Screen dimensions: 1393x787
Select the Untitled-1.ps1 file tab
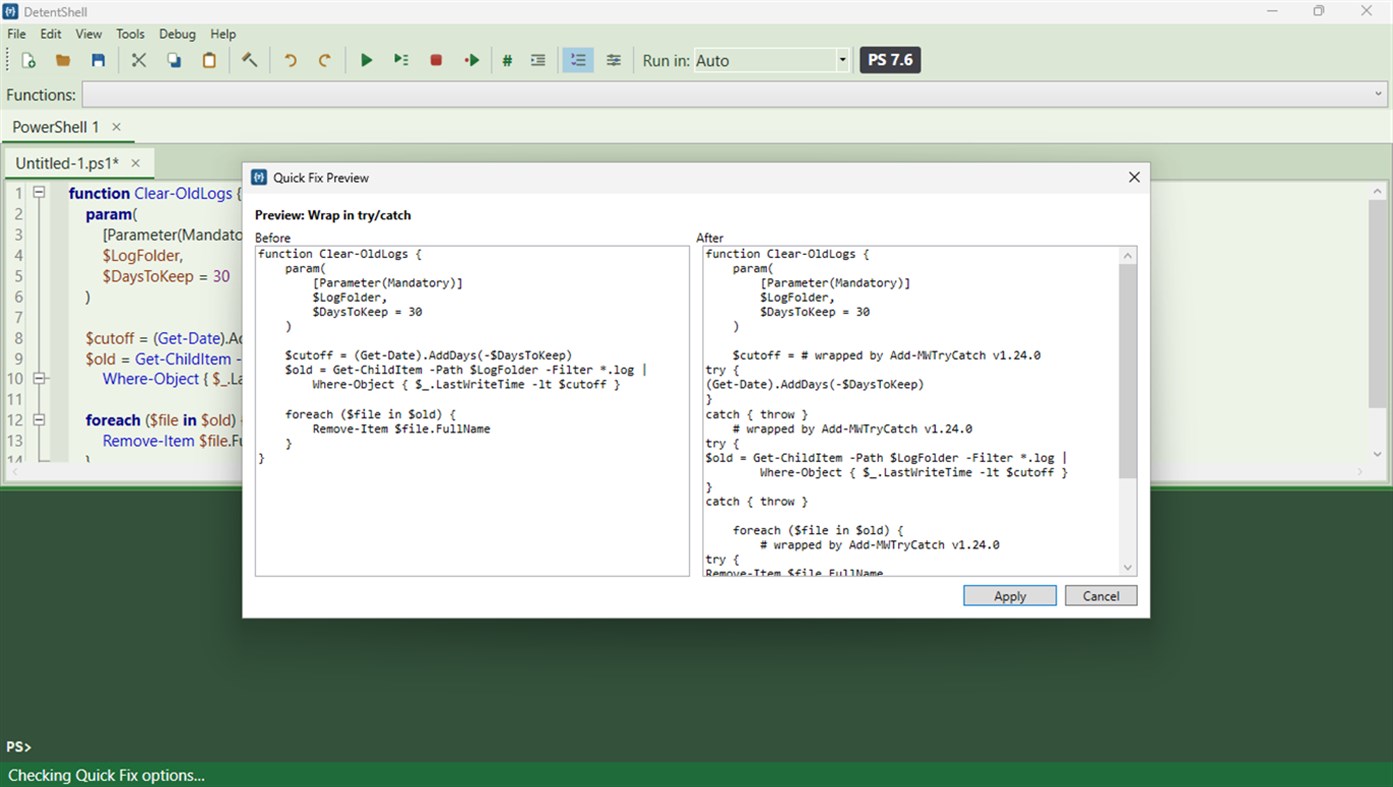click(x=67, y=163)
